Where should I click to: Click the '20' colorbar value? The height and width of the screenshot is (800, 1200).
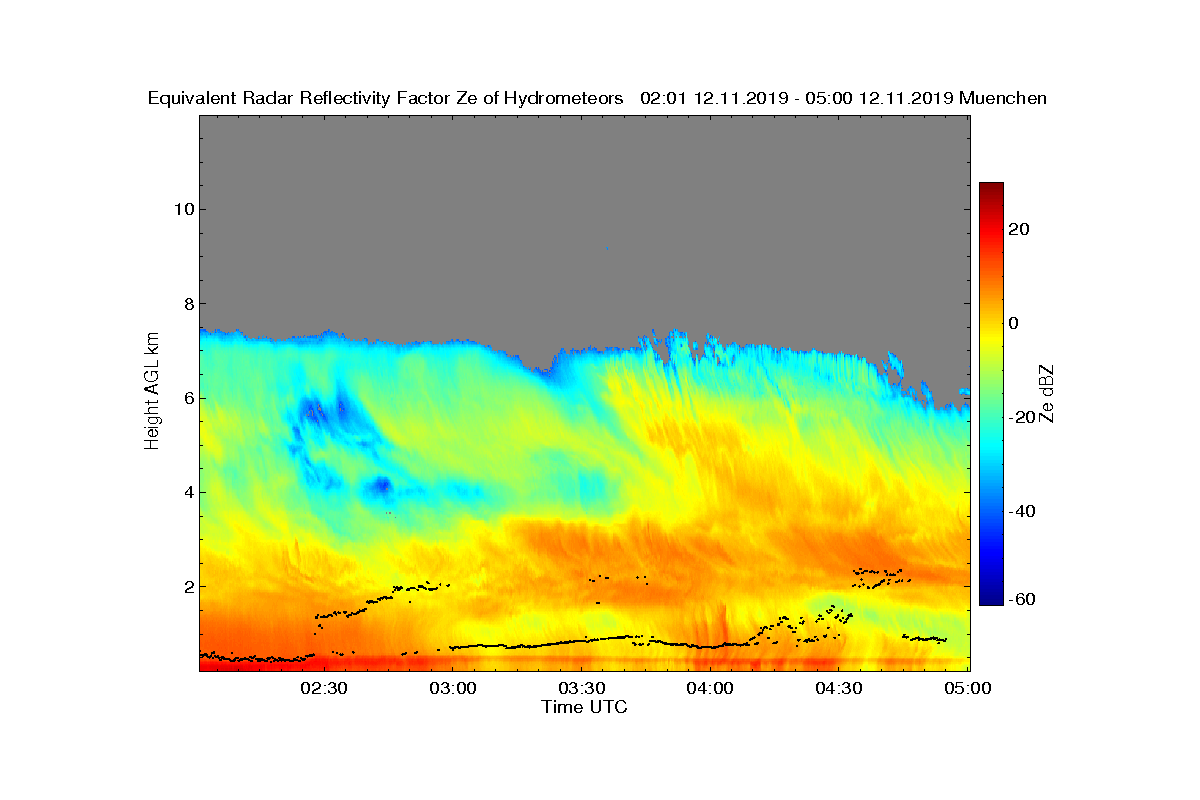click(1019, 229)
